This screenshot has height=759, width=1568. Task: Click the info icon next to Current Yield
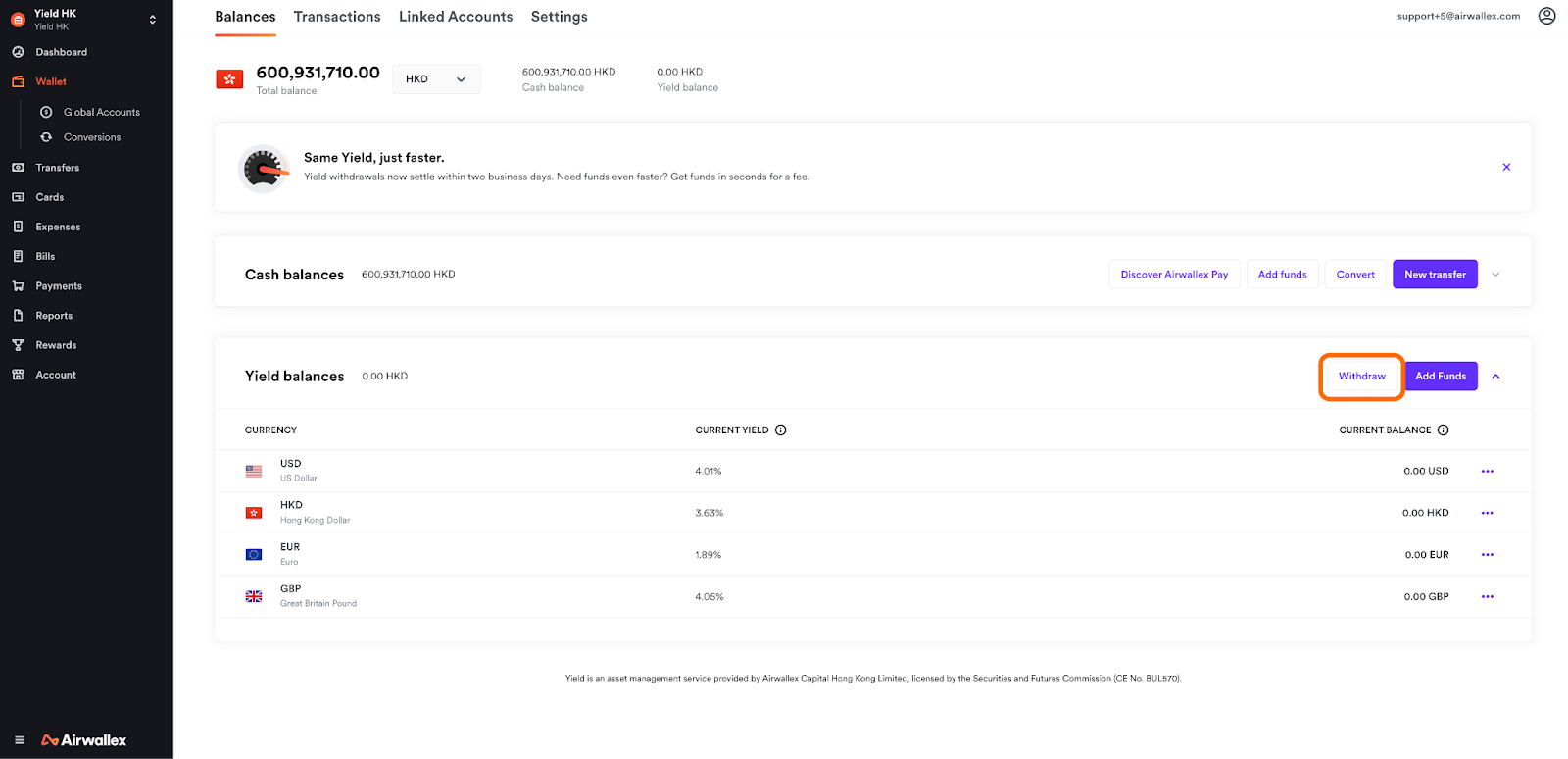pyautogui.click(x=781, y=430)
